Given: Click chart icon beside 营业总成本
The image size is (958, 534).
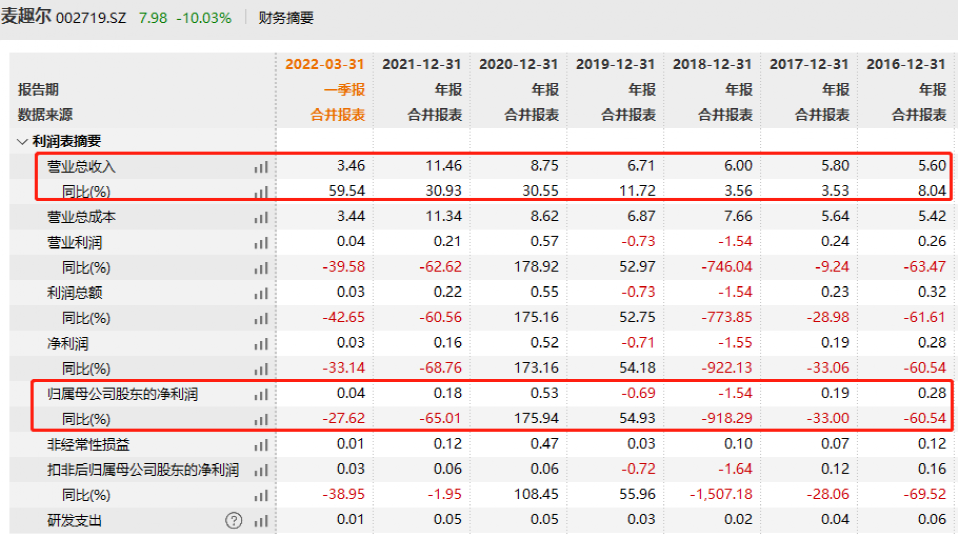Looking at the screenshot, I should 261,217.
